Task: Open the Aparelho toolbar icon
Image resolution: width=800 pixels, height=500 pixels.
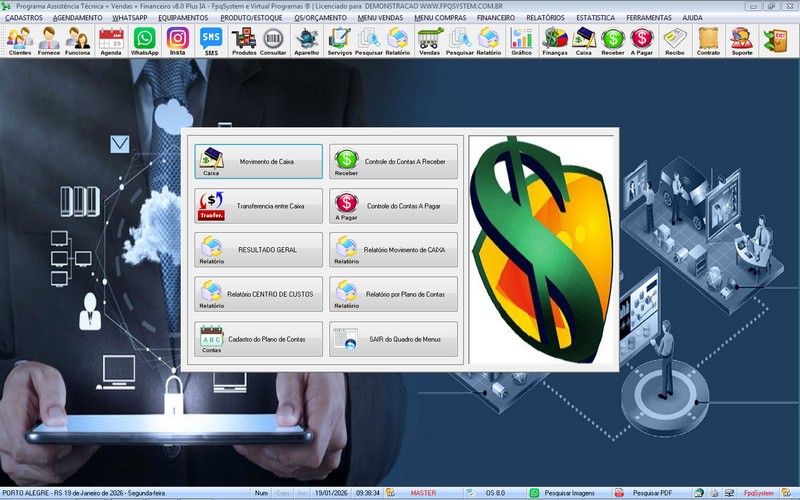Action: (x=307, y=41)
